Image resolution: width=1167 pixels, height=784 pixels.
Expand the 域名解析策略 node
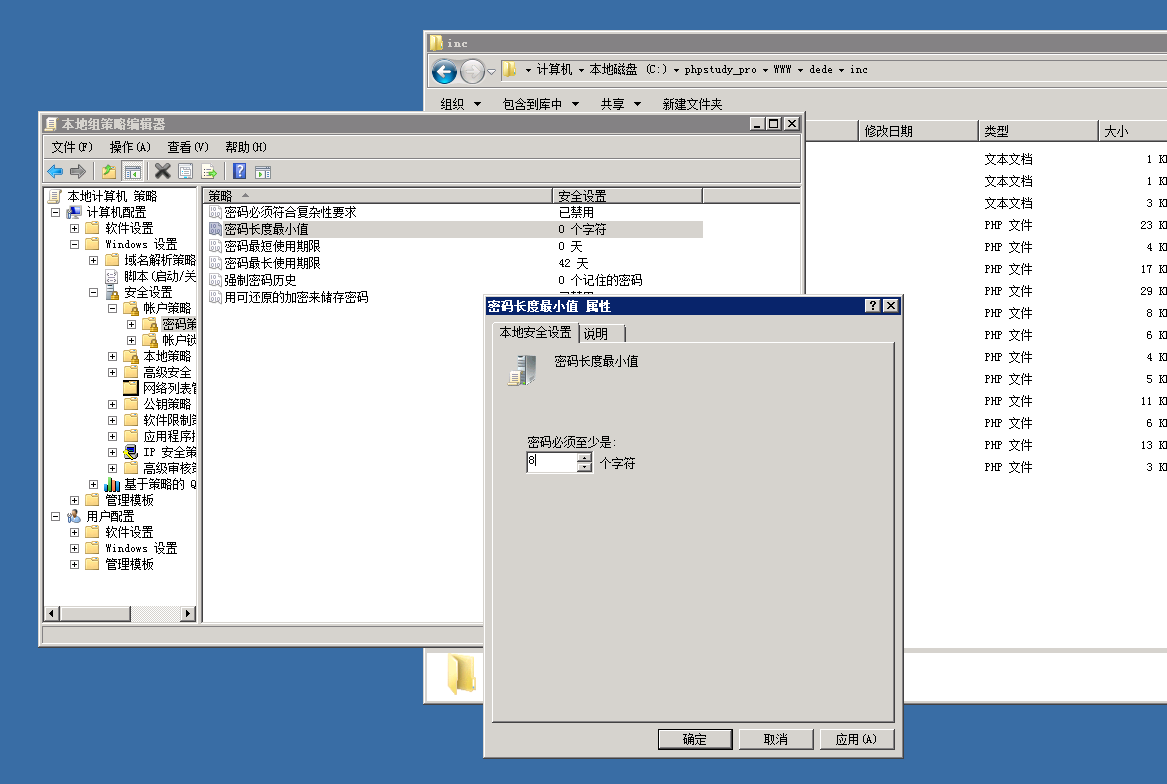coord(93,261)
